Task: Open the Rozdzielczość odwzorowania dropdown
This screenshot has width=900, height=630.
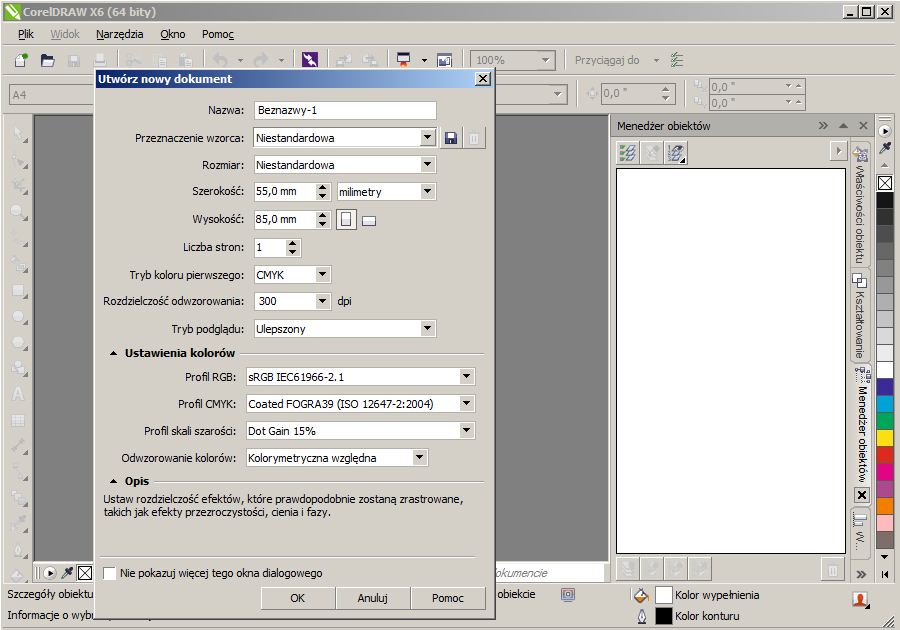Action: (x=323, y=301)
